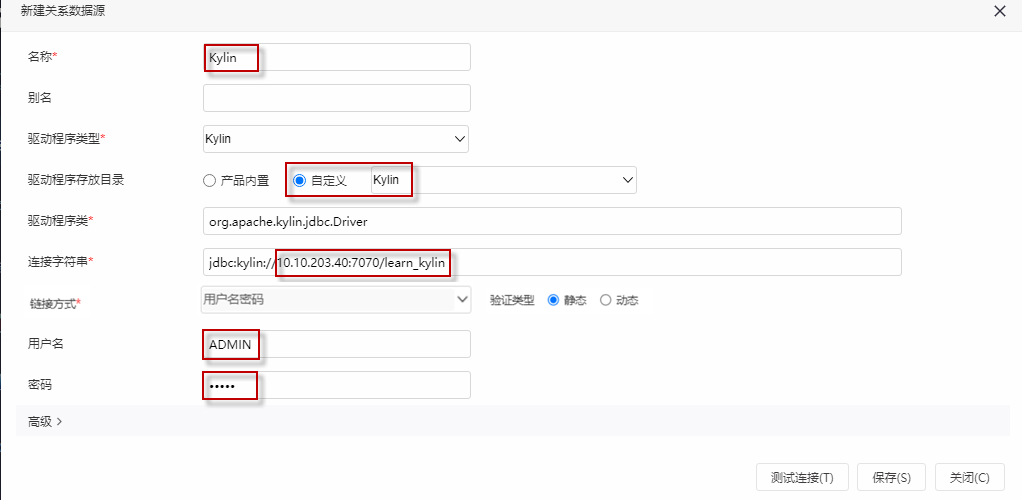This screenshot has width=1022, height=500.
Task: Open the 驱动程序类型 dropdown showing Kylin
Action: (336, 139)
